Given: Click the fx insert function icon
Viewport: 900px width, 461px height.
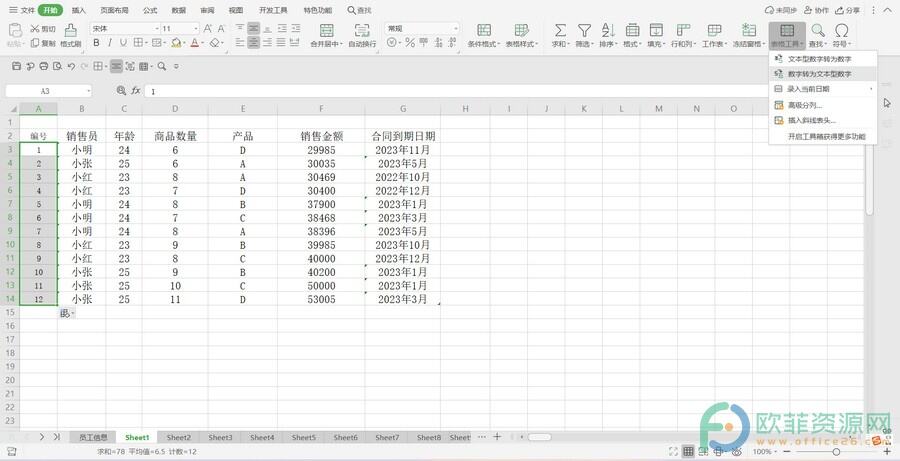Looking at the screenshot, I should (x=135, y=91).
